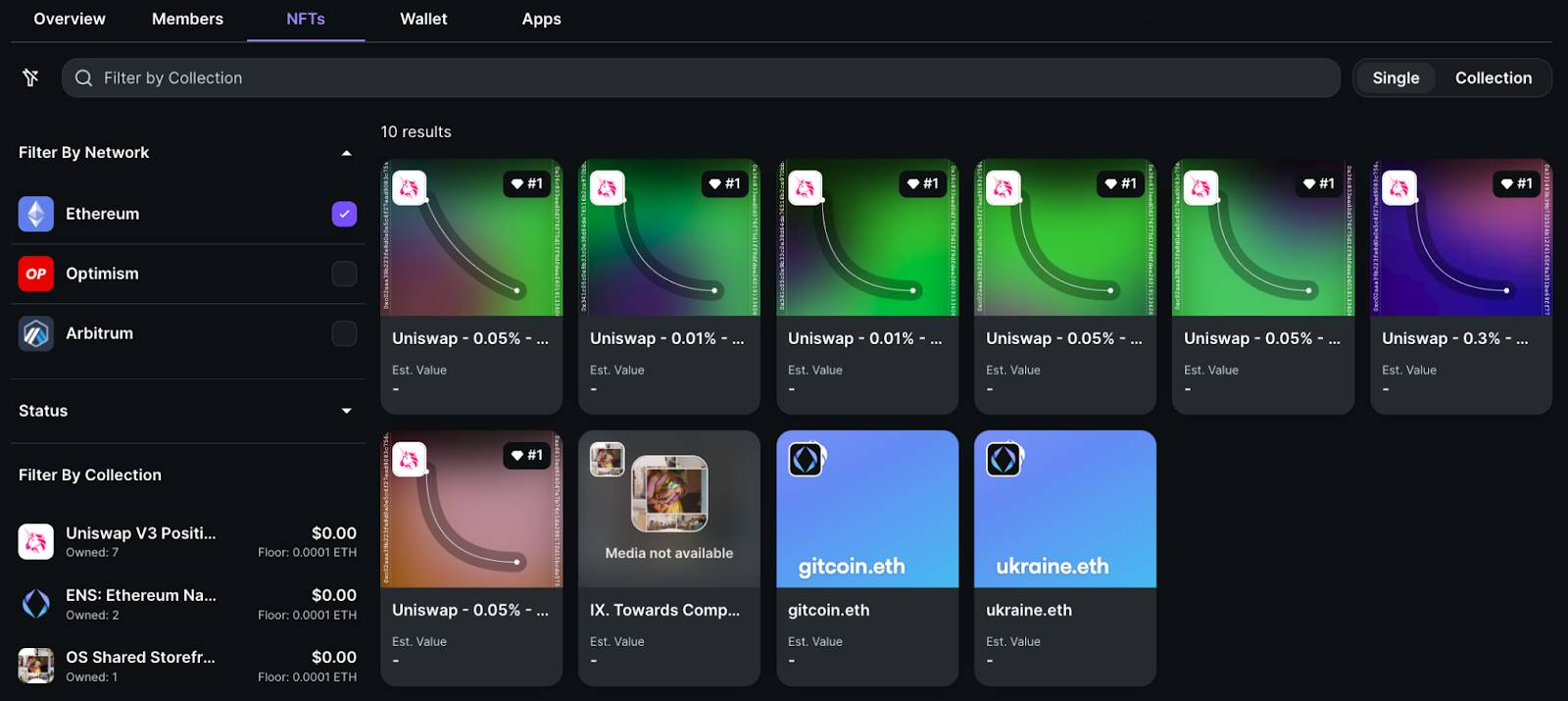Click the OS Shared Storefront collection avatar
1568x701 pixels.
[x=36, y=666]
